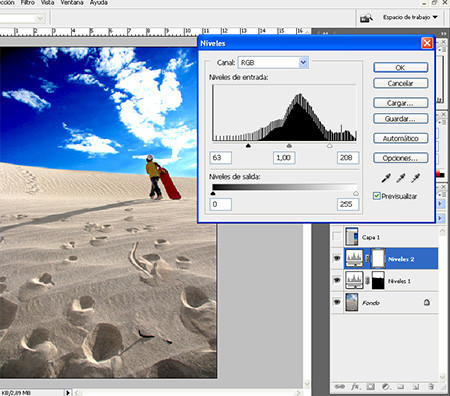Screen dimensions: 450x396
Task: Click the link icon on Niveles 1
Action: click(367, 281)
